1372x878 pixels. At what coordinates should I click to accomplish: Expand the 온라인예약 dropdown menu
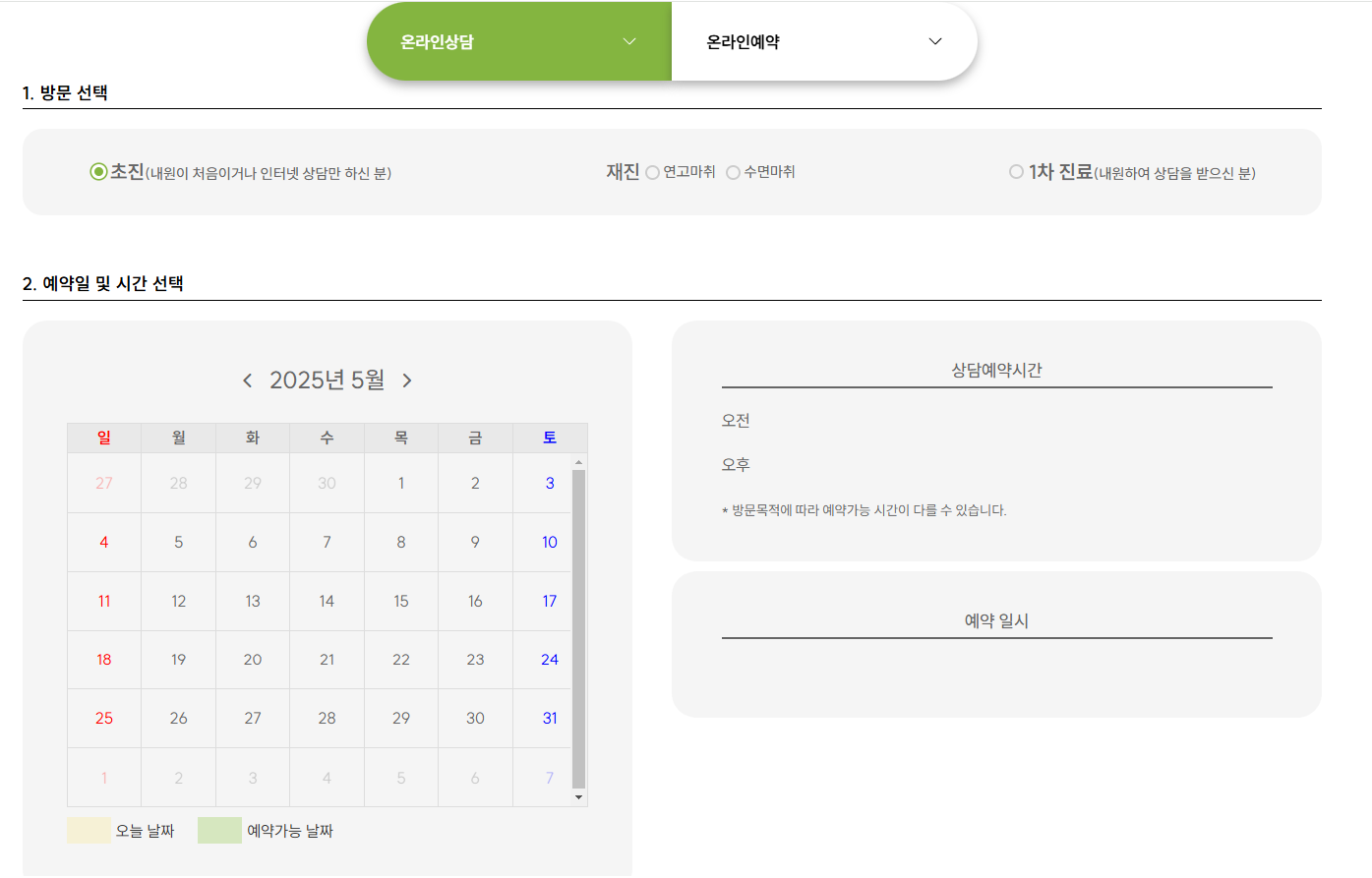(x=824, y=41)
